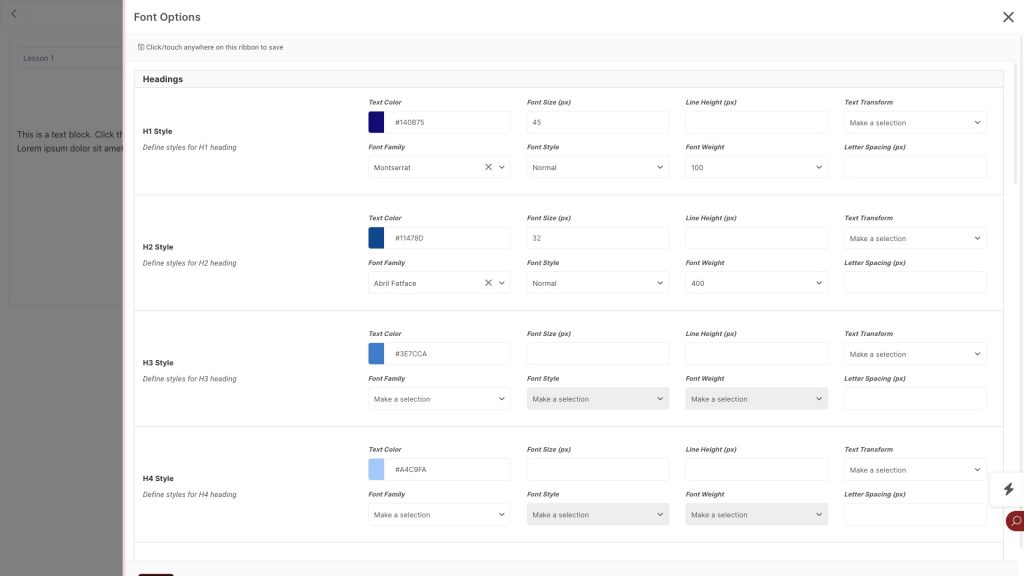Click the ribbon text to save changes
This screenshot has width=1024, height=576.
214,47
